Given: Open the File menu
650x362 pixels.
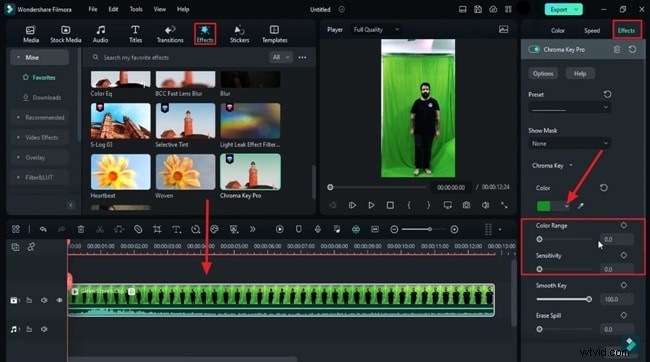Looking at the screenshot, I should (x=93, y=9).
